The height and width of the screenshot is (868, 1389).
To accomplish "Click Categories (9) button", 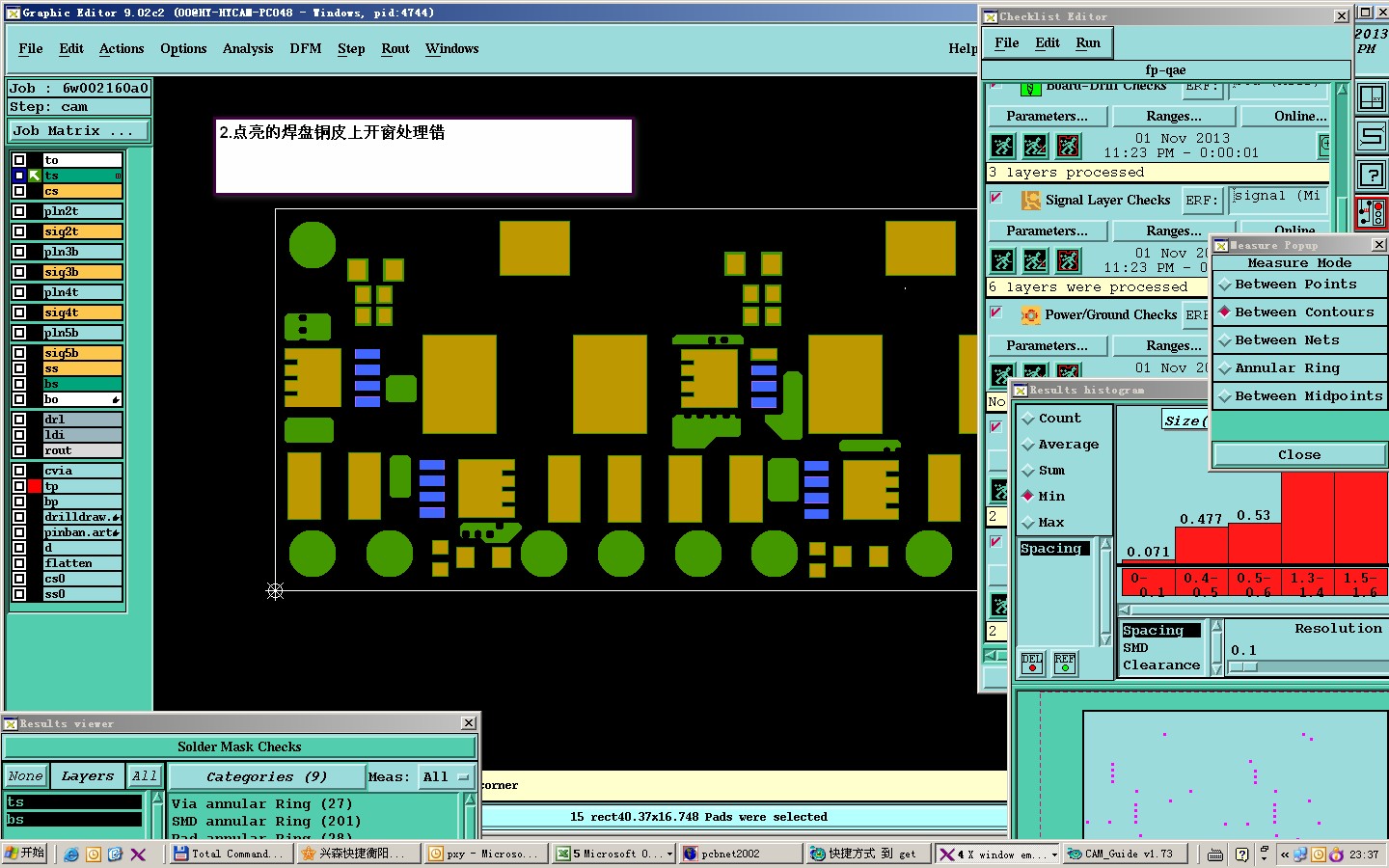I will [266, 776].
